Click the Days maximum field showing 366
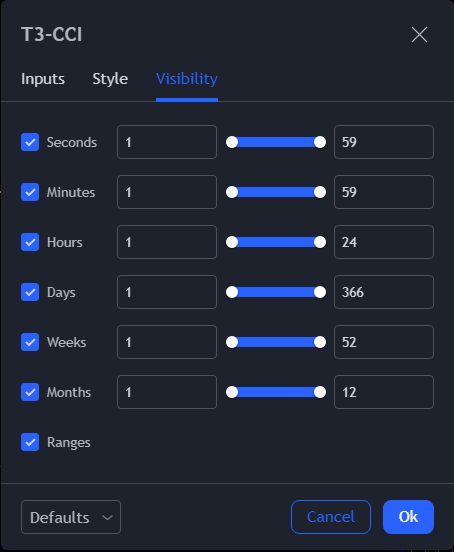 (384, 292)
